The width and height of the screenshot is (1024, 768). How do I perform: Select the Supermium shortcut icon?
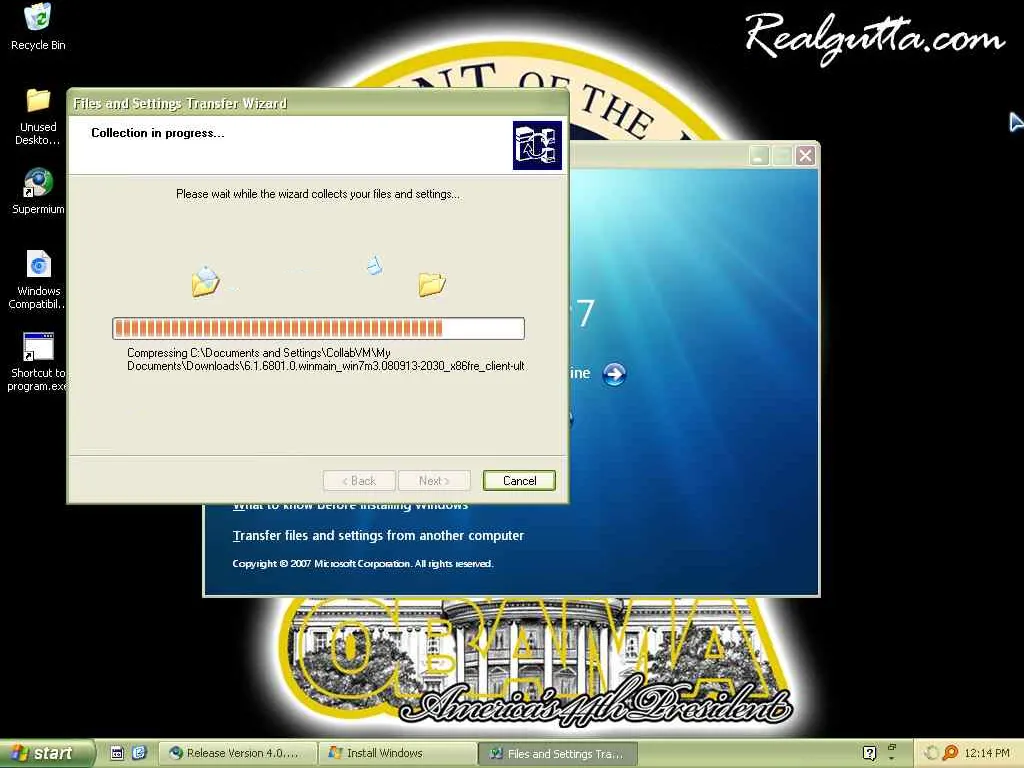point(38,191)
